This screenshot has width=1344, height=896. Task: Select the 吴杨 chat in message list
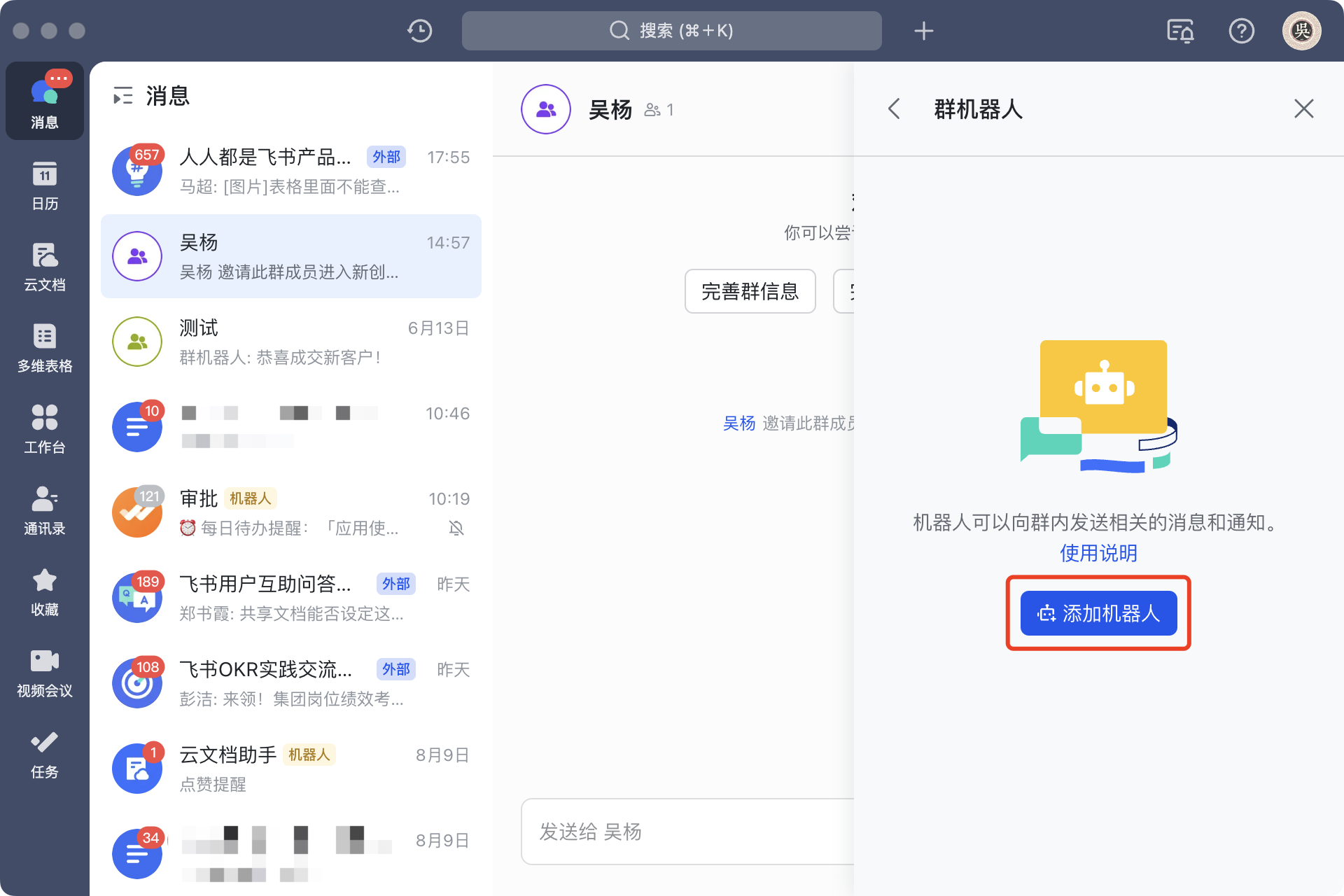pyautogui.click(x=291, y=256)
